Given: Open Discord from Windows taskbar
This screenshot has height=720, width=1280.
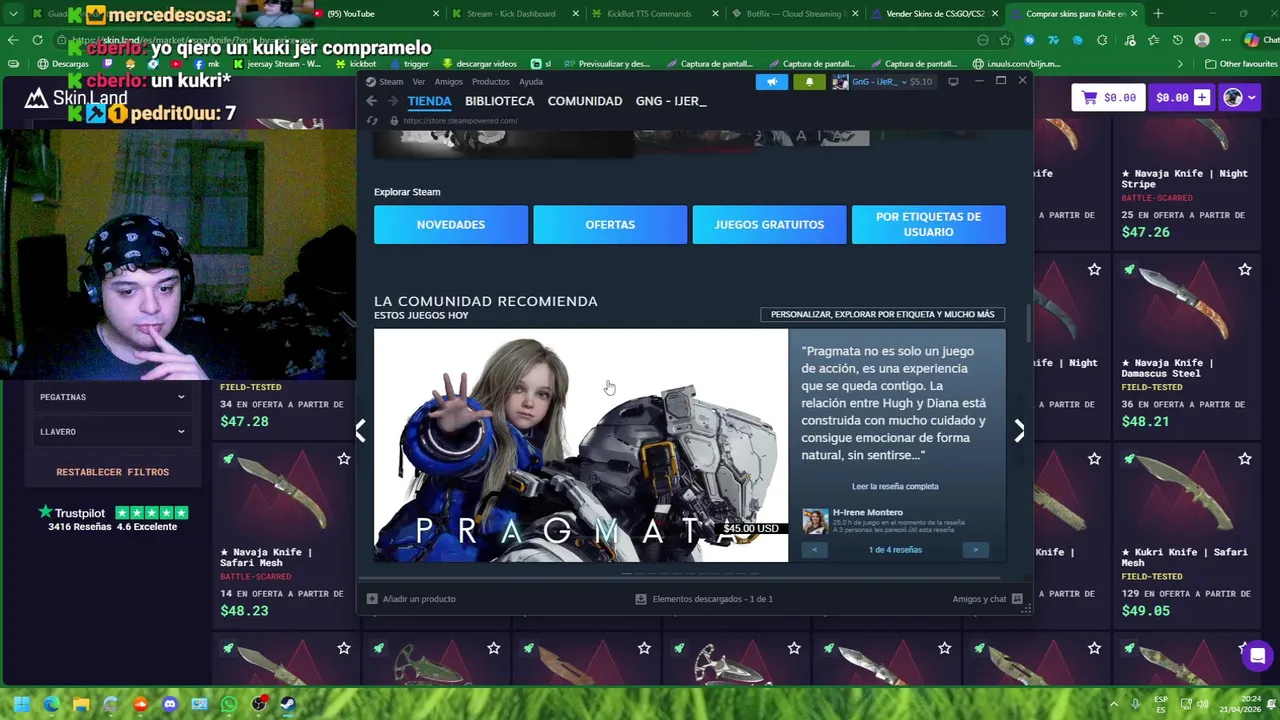Looking at the screenshot, I should coord(170,704).
